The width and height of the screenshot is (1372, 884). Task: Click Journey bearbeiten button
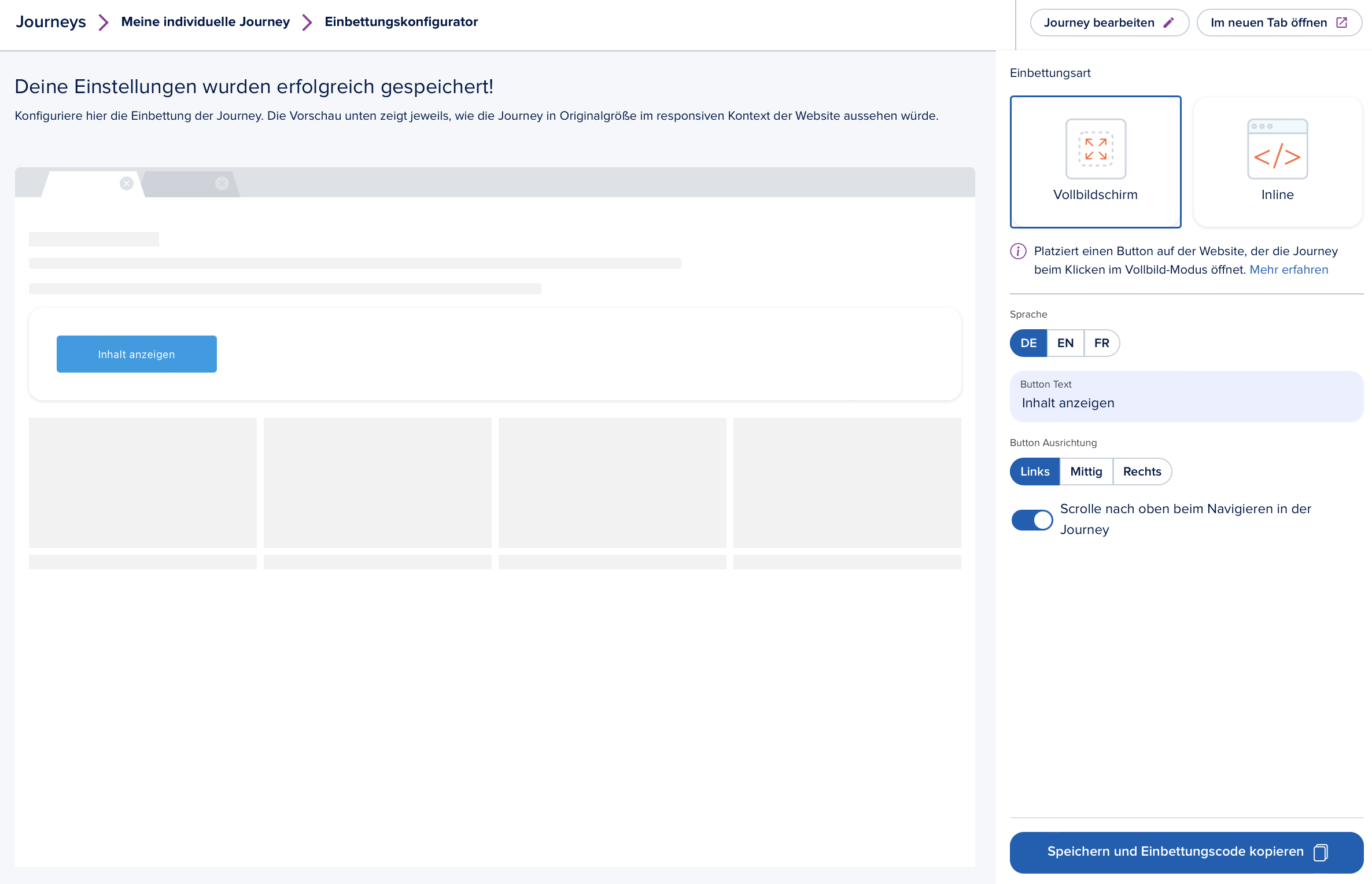(x=1109, y=23)
